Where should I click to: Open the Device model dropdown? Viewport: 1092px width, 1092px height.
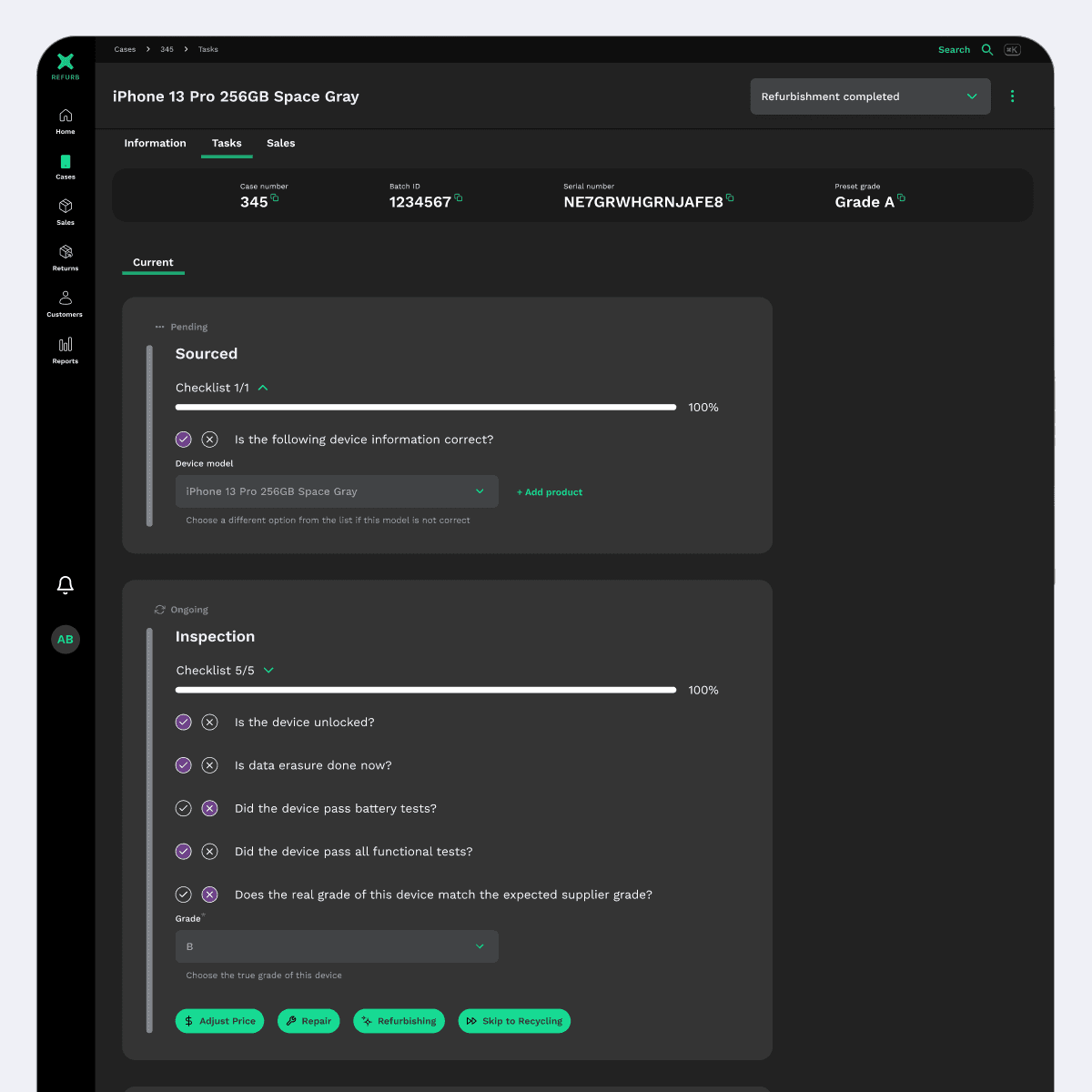pyautogui.click(x=337, y=491)
